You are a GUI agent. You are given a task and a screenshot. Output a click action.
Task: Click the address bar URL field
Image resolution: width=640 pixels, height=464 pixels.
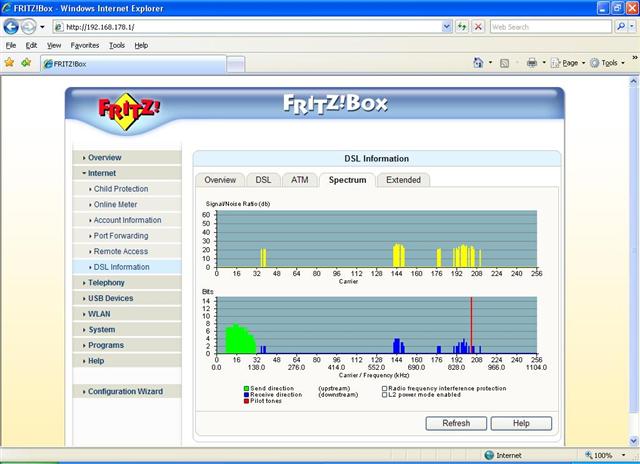point(247,27)
